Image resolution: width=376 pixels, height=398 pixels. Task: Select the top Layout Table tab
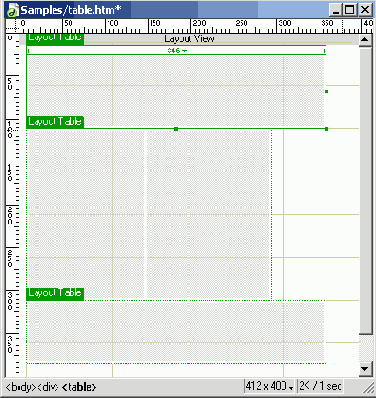click(x=55, y=39)
